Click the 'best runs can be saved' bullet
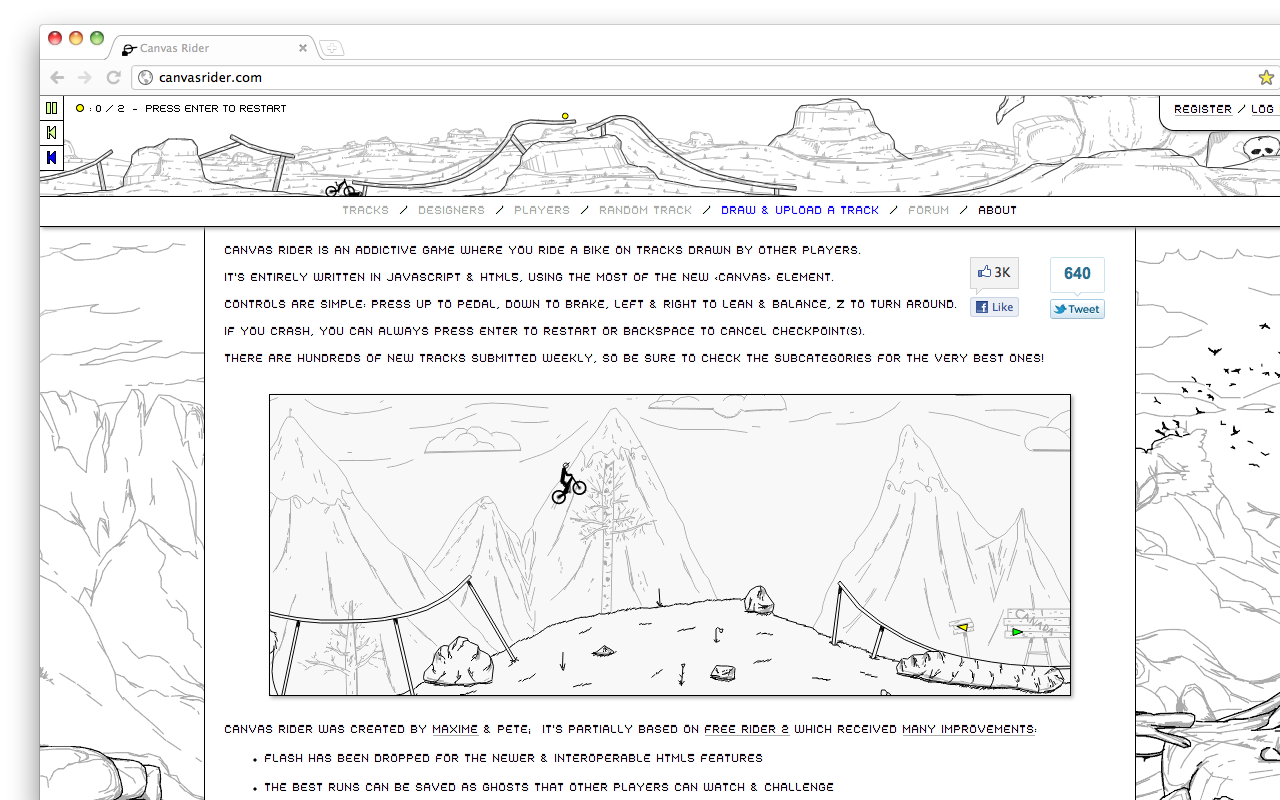The height and width of the screenshot is (800, 1280). (549, 787)
